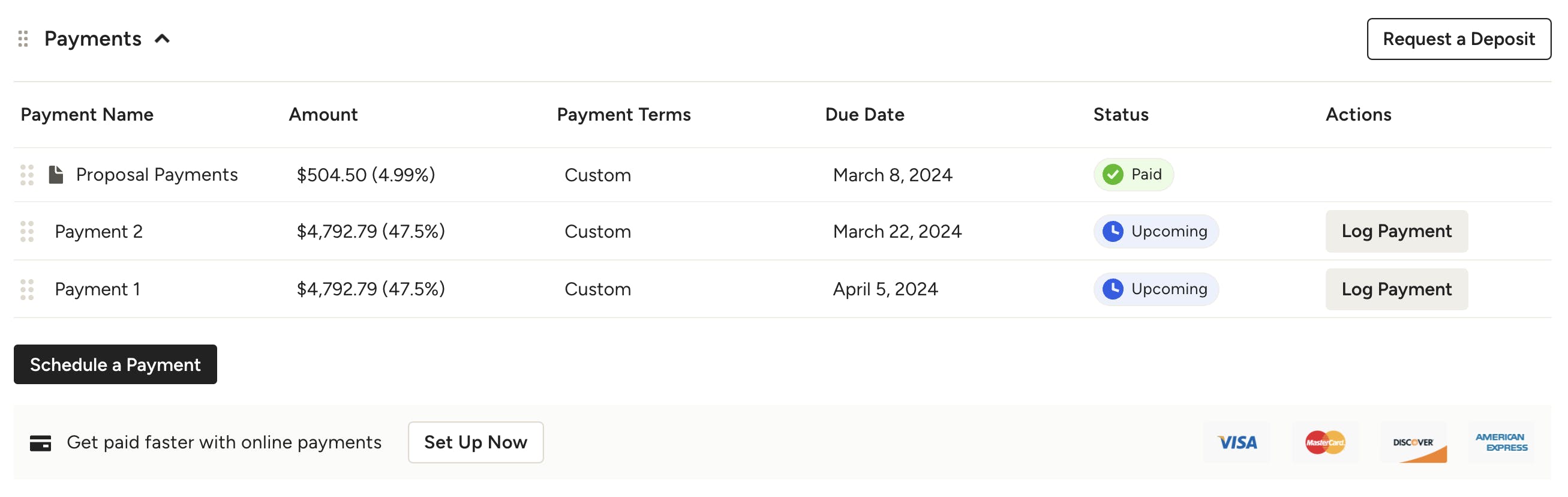Screen dimensions: 1568x497
Task: Click the green Paid checkmark icon
Action: click(x=1112, y=175)
